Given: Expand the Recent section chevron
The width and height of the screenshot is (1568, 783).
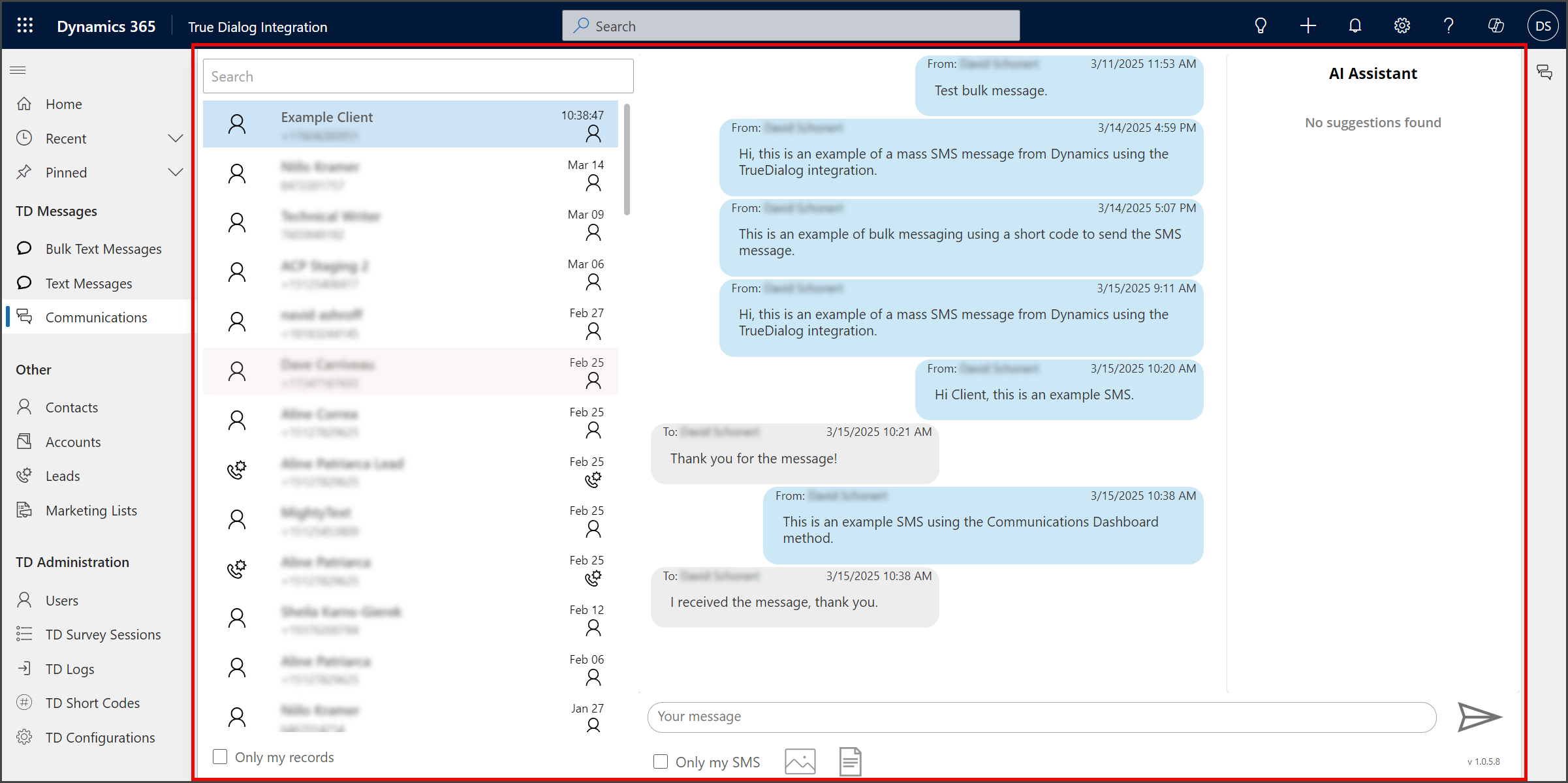Looking at the screenshot, I should [176, 138].
